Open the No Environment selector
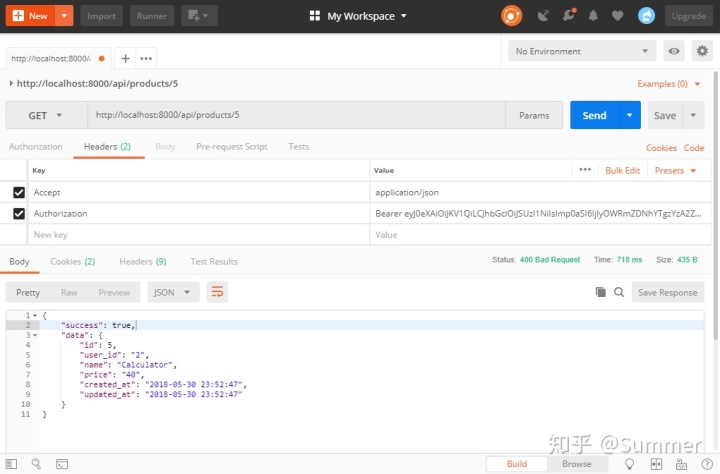This screenshot has height=474, width=720. 582,51
